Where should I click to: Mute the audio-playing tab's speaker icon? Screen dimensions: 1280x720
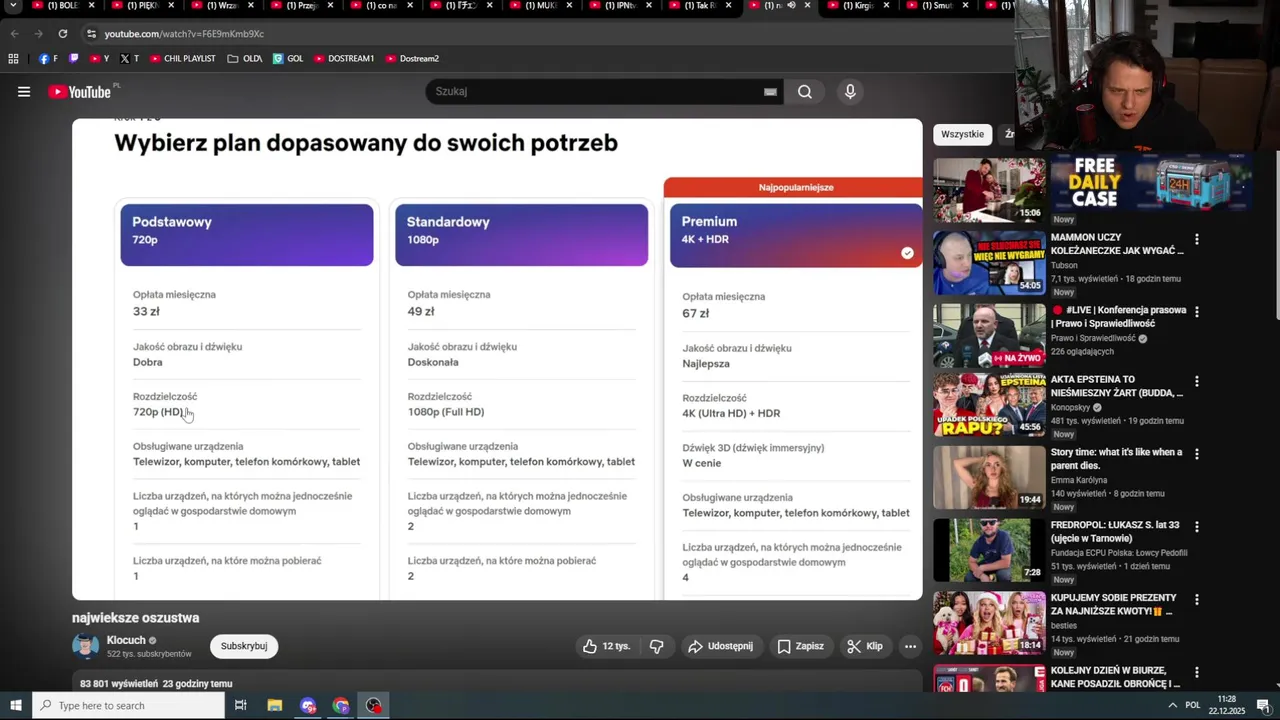(x=790, y=6)
